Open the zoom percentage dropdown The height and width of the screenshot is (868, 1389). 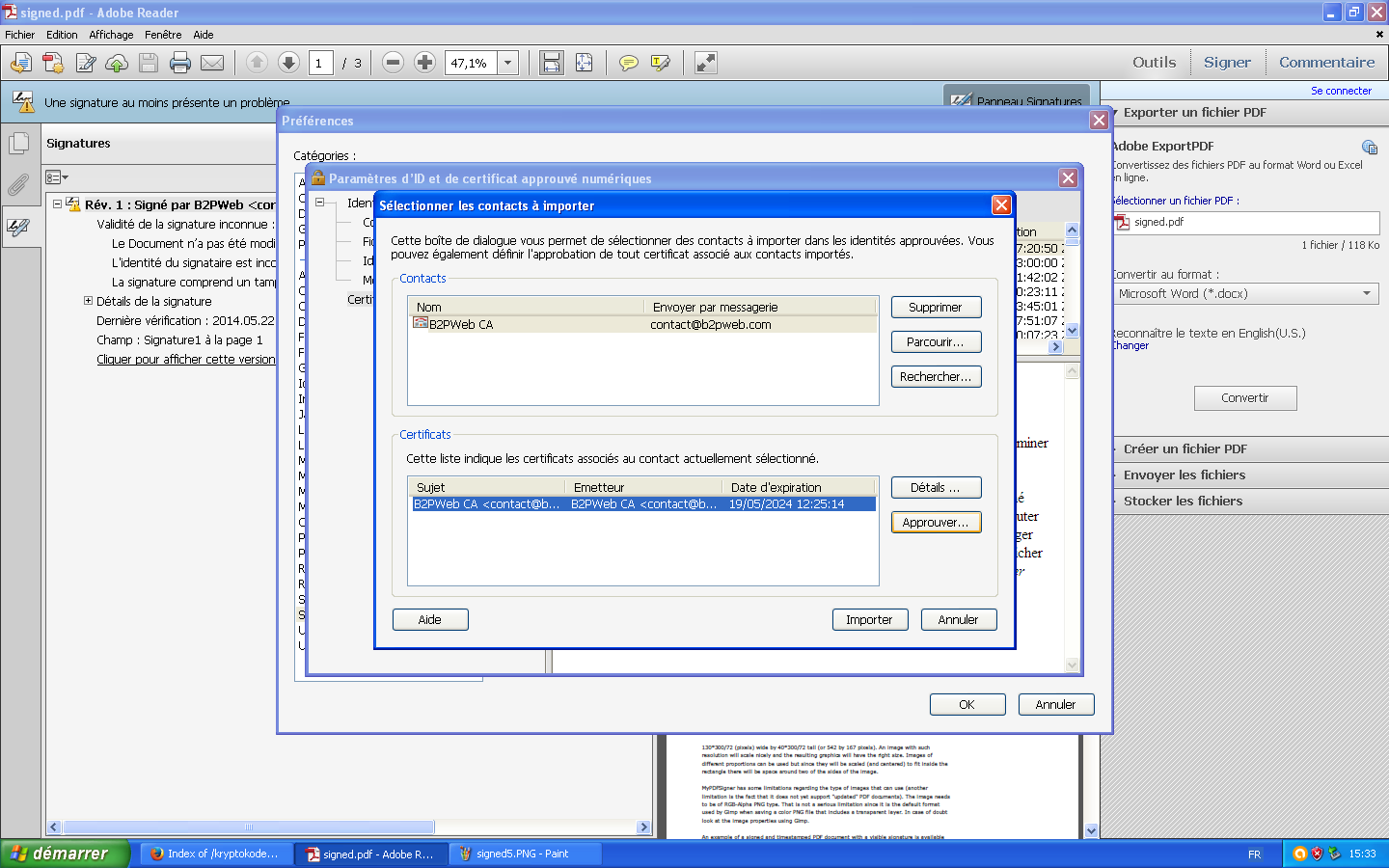[x=508, y=64]
